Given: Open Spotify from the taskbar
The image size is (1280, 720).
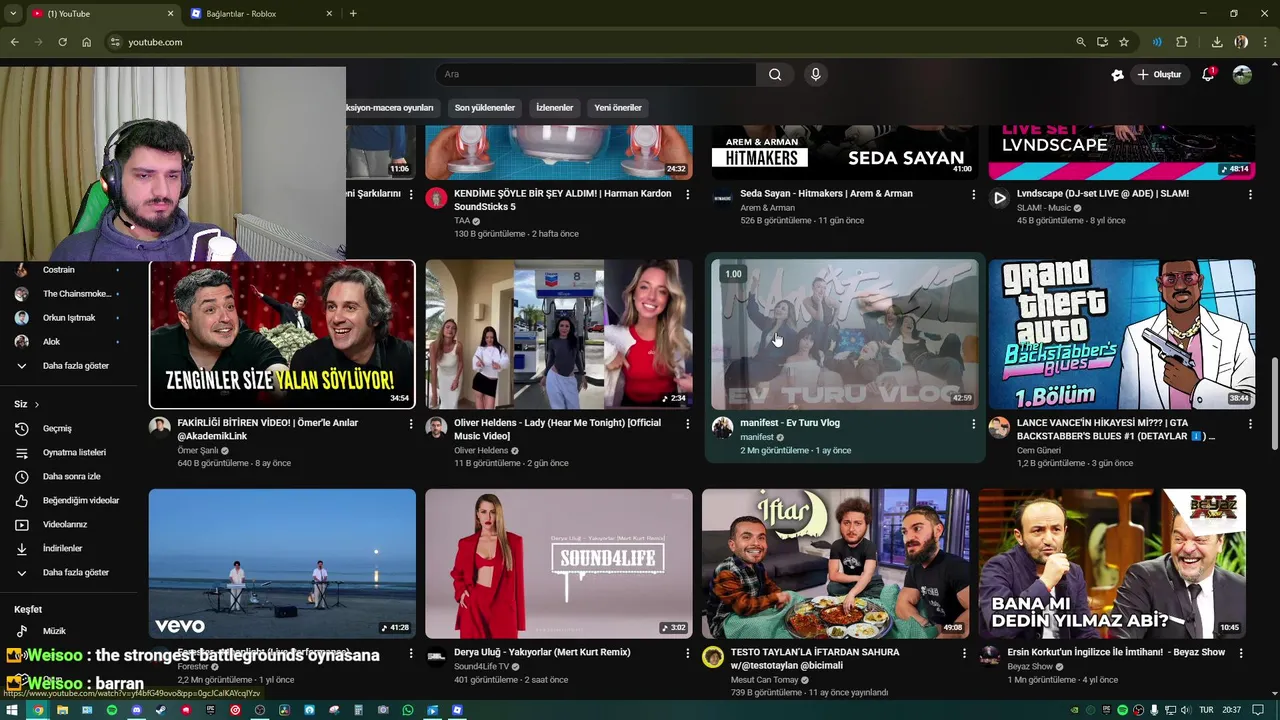Looking at the screenshot, I should [x=111, y=710].
